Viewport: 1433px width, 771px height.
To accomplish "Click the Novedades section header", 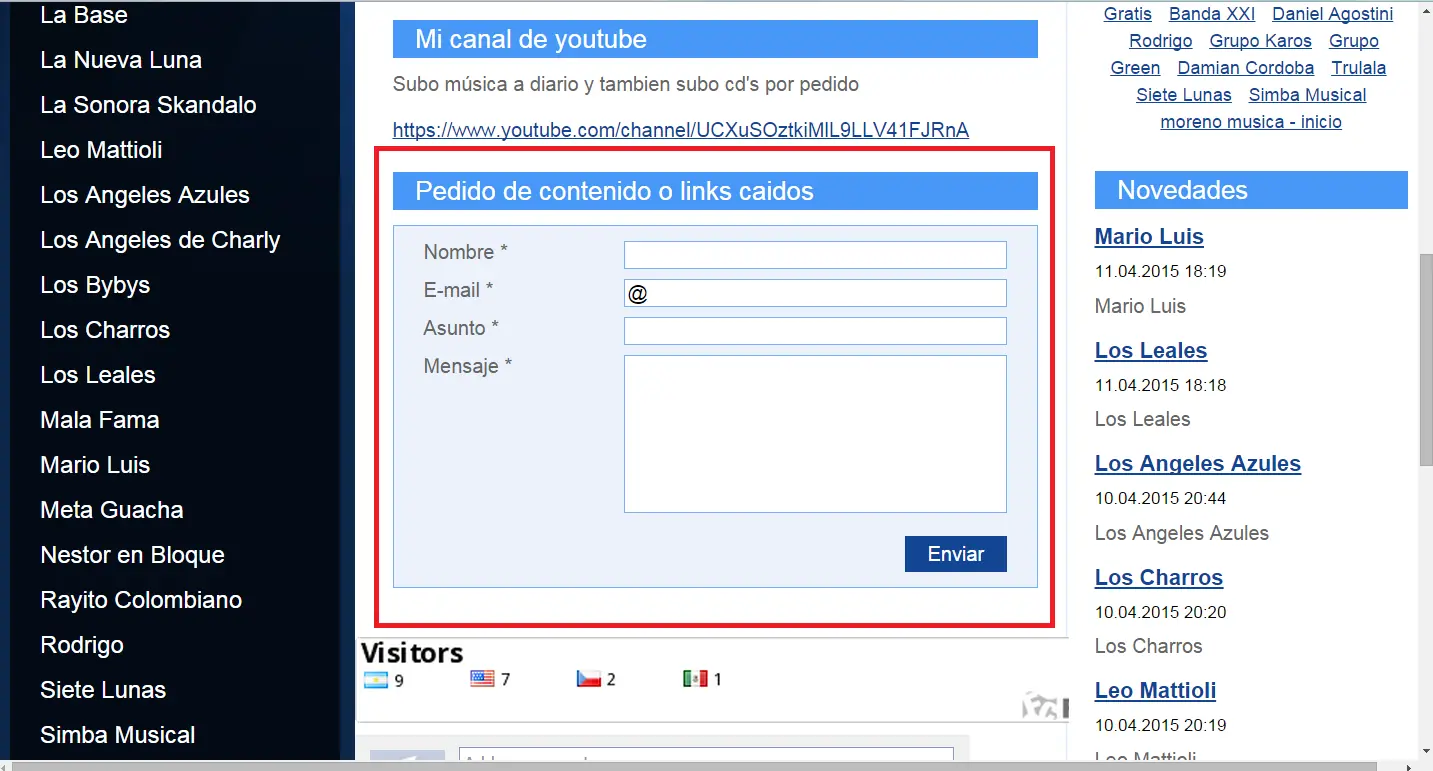I will (1251, 190).
